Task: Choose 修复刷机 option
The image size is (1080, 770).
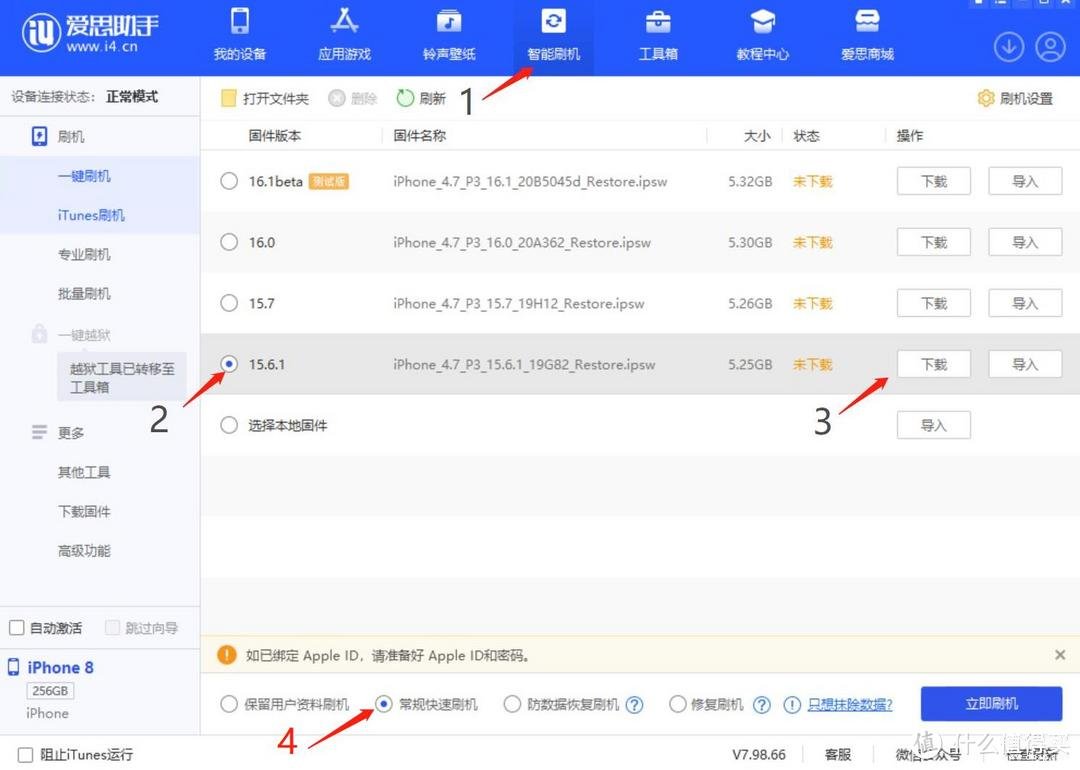Action: (678, 704)
